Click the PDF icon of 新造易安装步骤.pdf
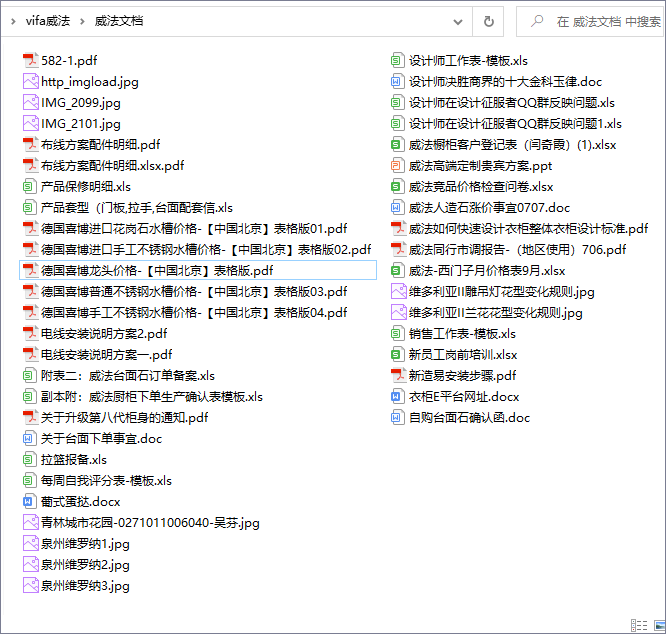Image resolution: width=666 pixels, height=634 pixels. point(398,375)
